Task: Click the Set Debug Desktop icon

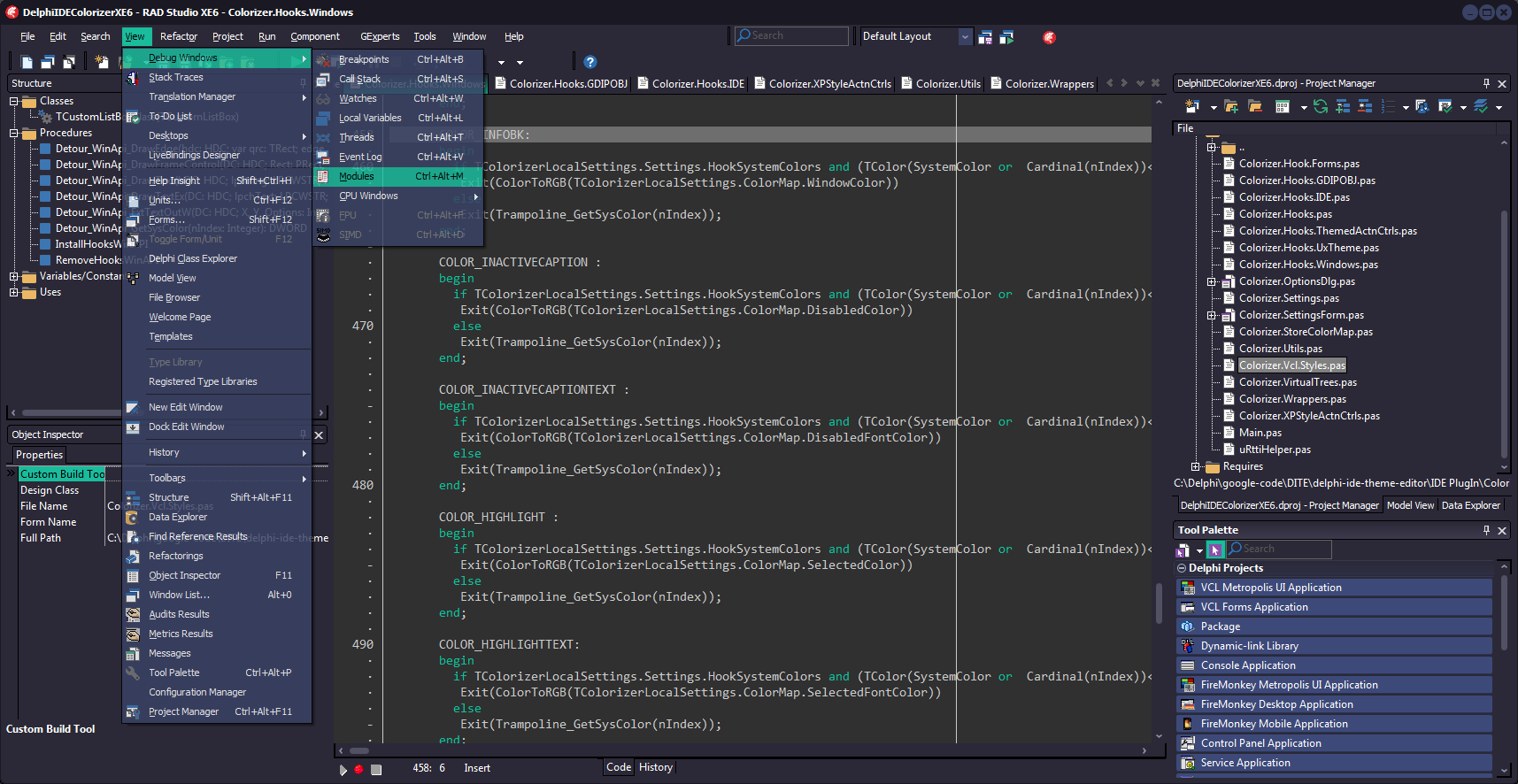Action: click(x=1006, y=37)
